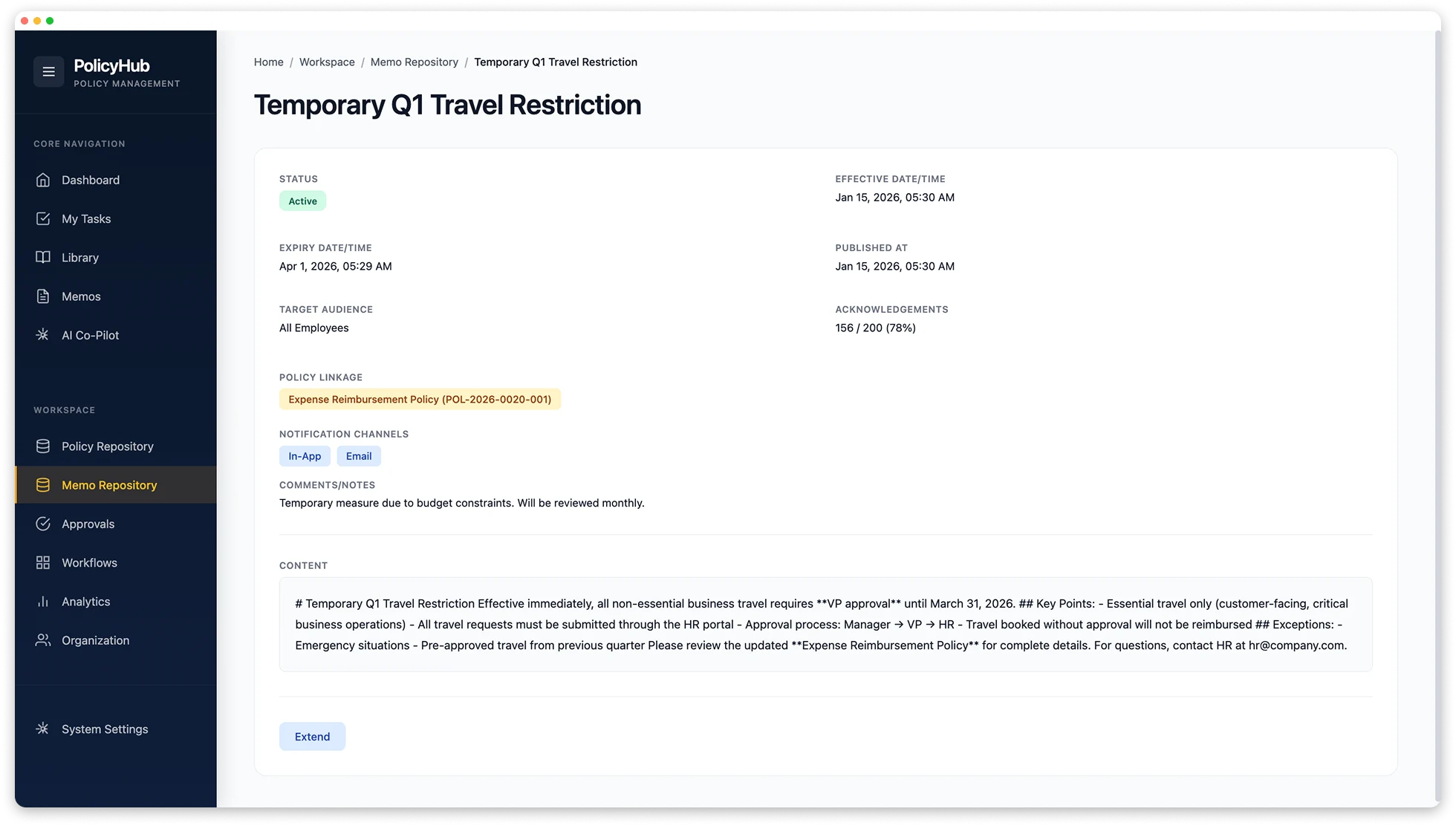Click the My Tasks checkbox icon
The height and width of the screenshot is (826, 1456).
coord(43,218)
